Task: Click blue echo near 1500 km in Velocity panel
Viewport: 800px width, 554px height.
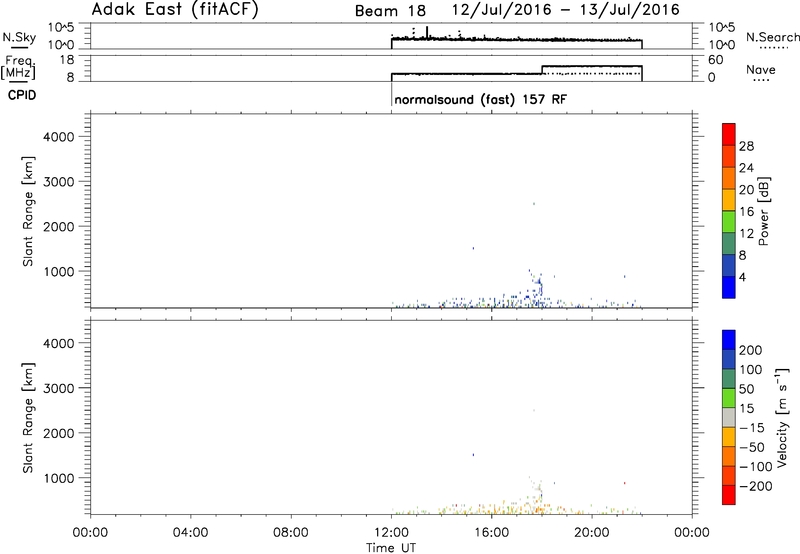Action: (x=473, y=455)
